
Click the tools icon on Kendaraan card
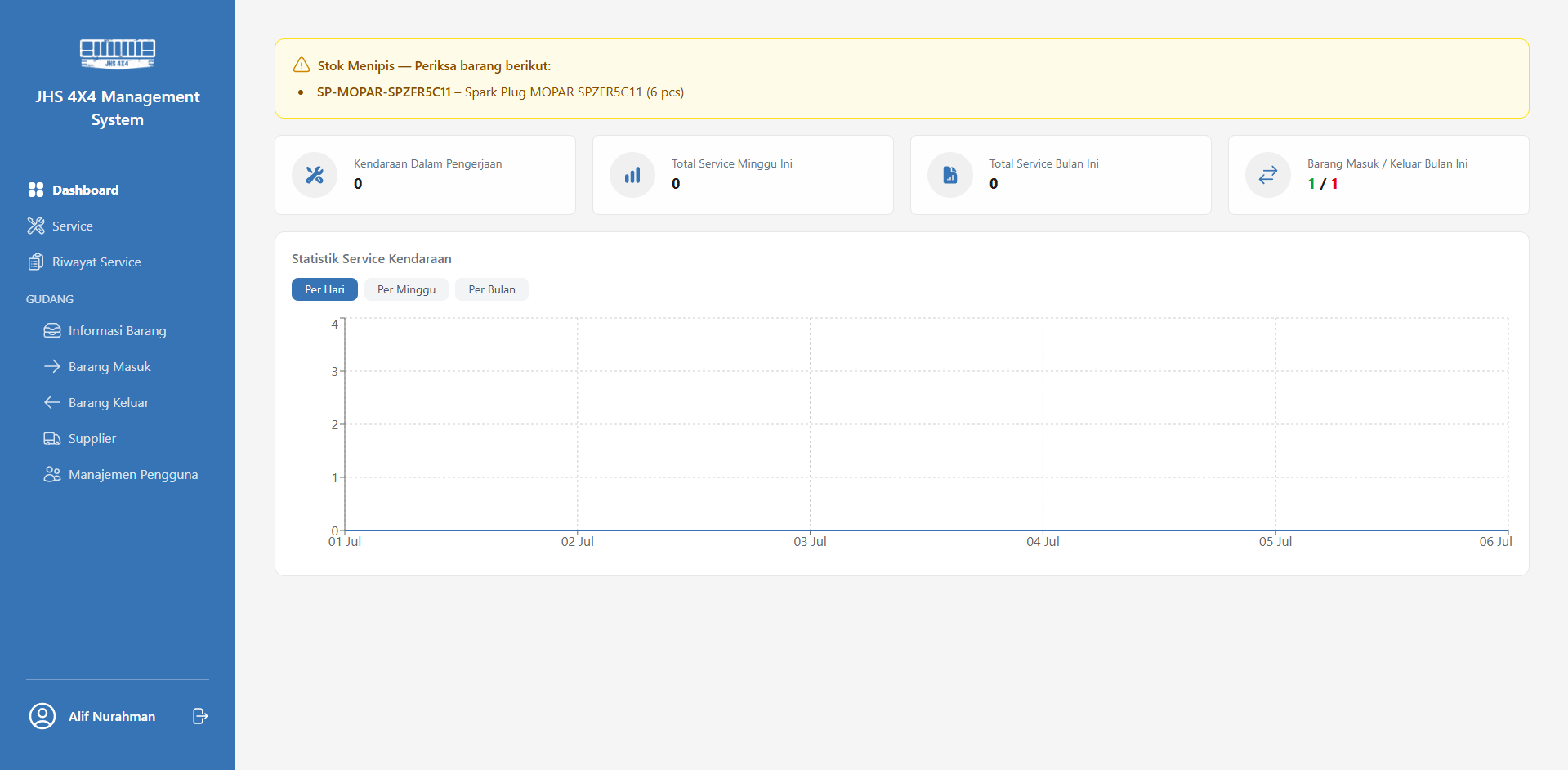[x=315, y=175]
